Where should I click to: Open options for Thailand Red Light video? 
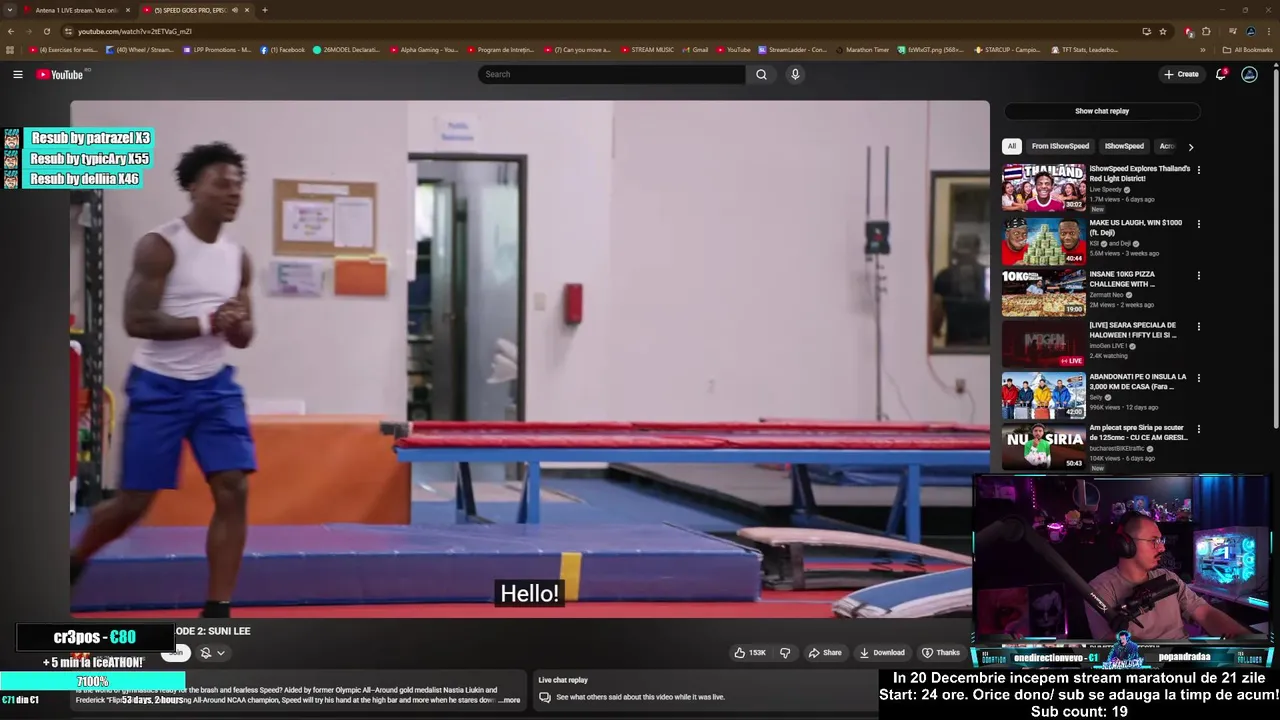point(1198,170)
